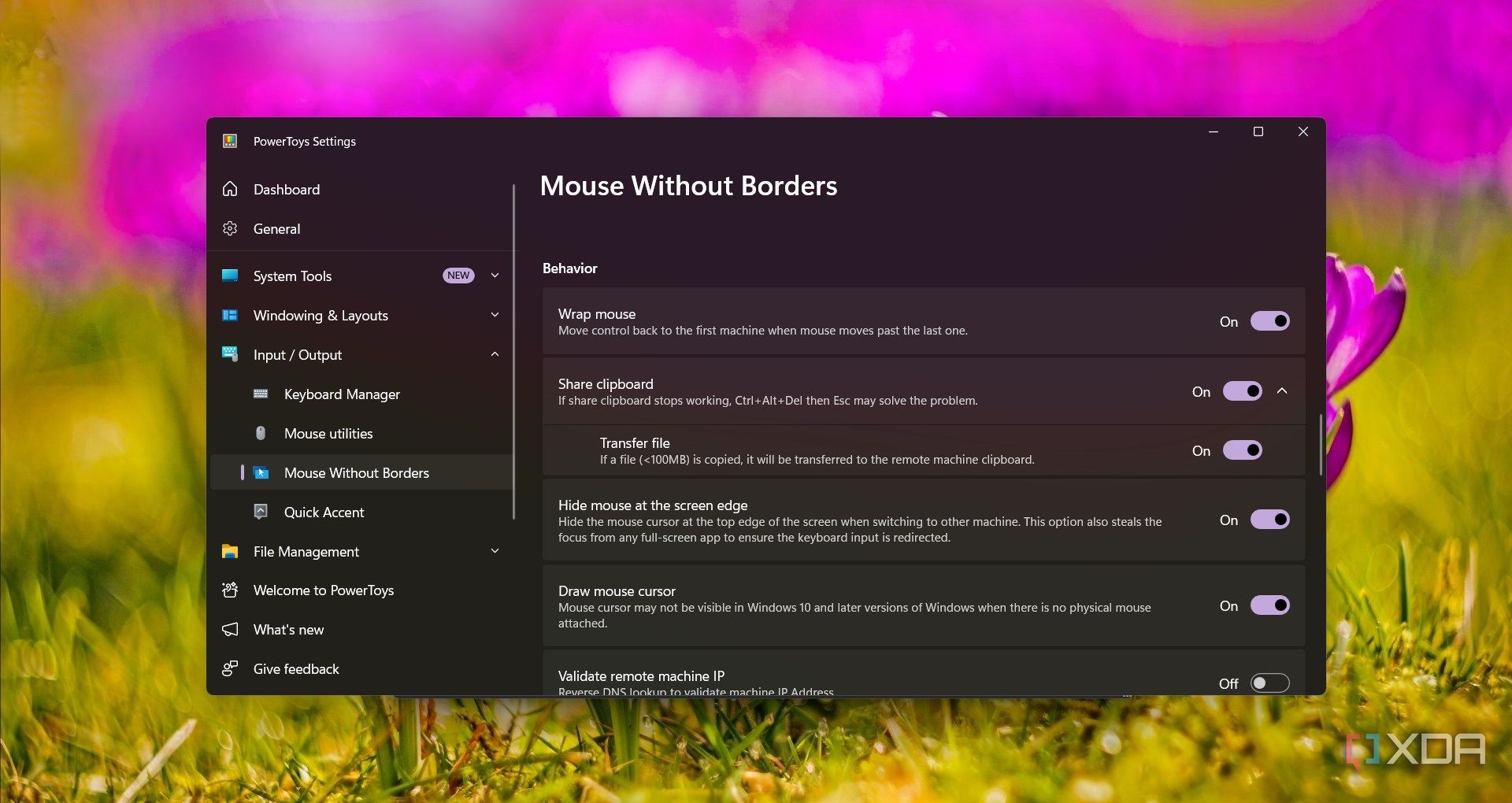Select Mouse utilities in the sidebar
Screen dimensions: 1512x803
(362, 433)
